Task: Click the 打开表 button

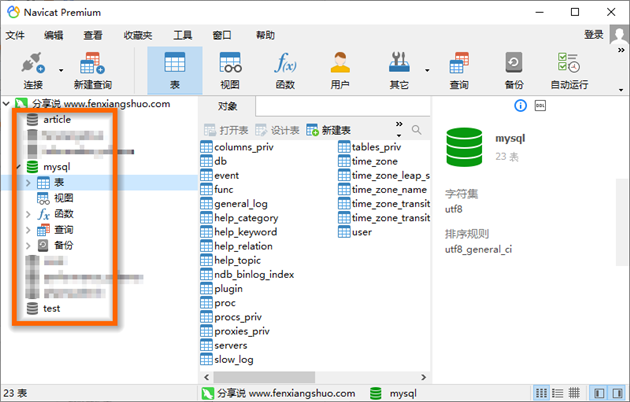Action: click(x=226, y=130)
